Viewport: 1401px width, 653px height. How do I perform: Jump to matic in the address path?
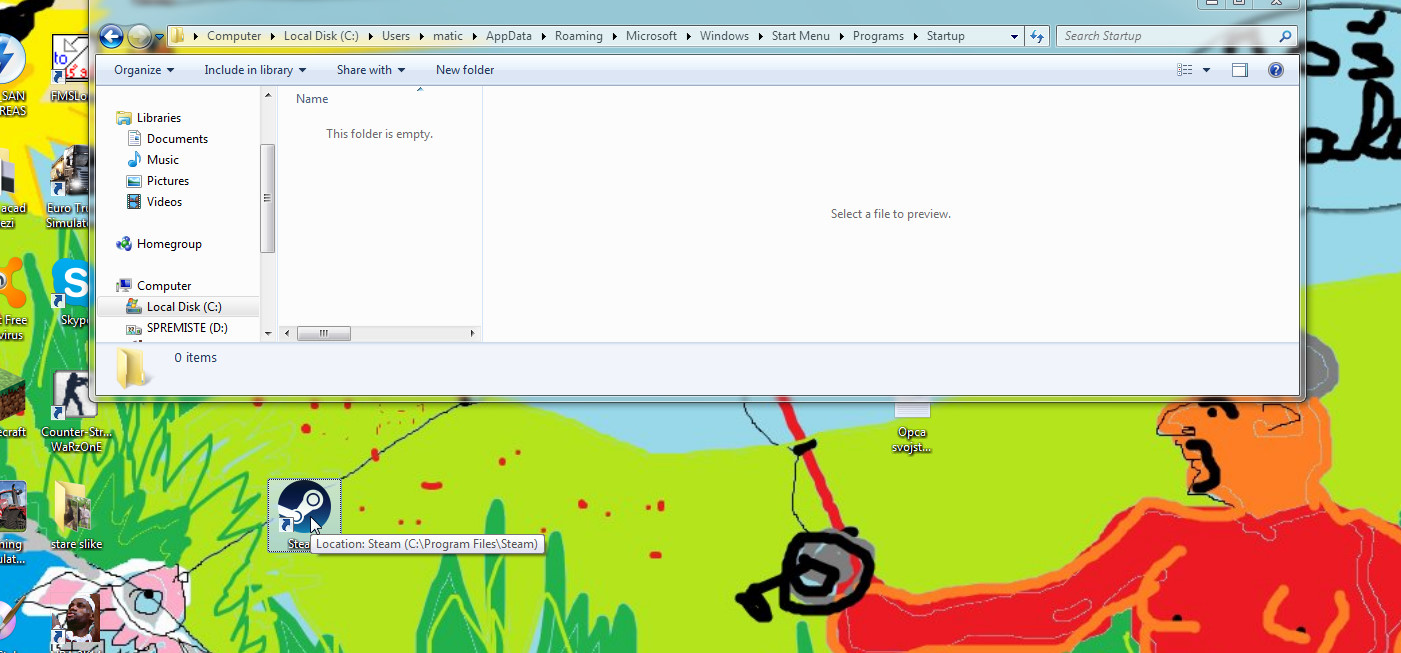(x=448, y=36)
